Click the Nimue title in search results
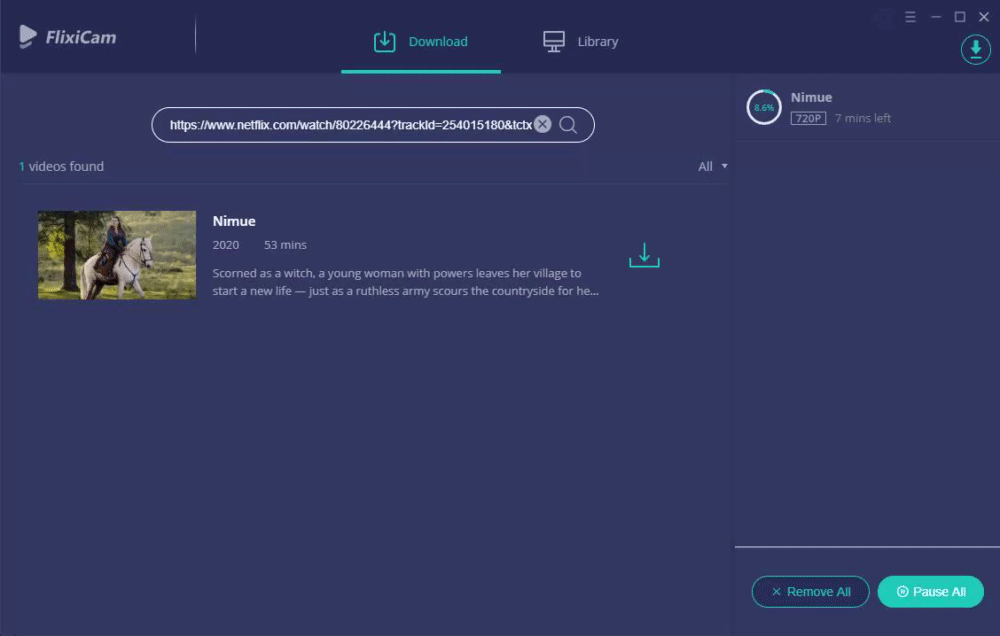 234,221
